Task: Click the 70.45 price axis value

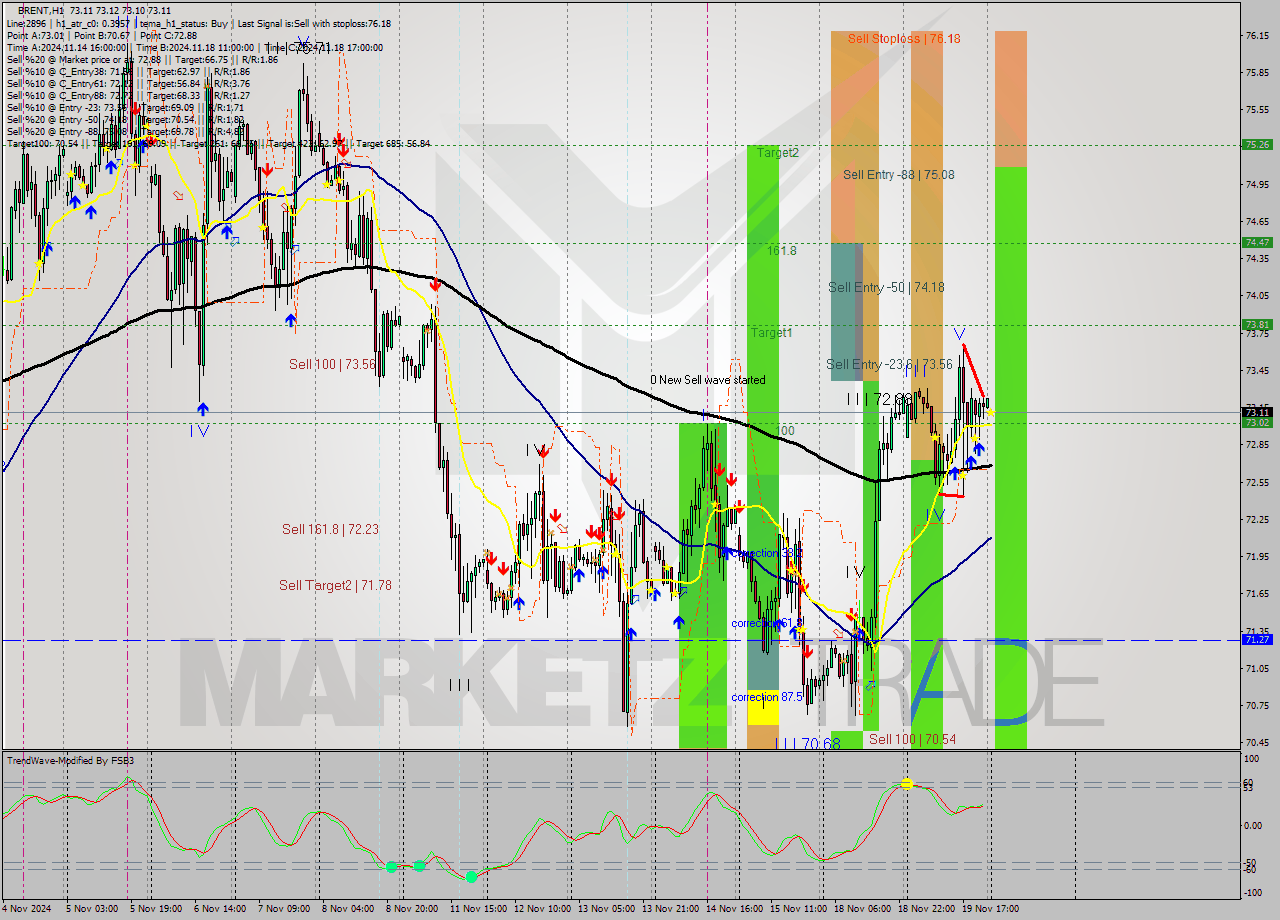Action: pos(1257,742)
